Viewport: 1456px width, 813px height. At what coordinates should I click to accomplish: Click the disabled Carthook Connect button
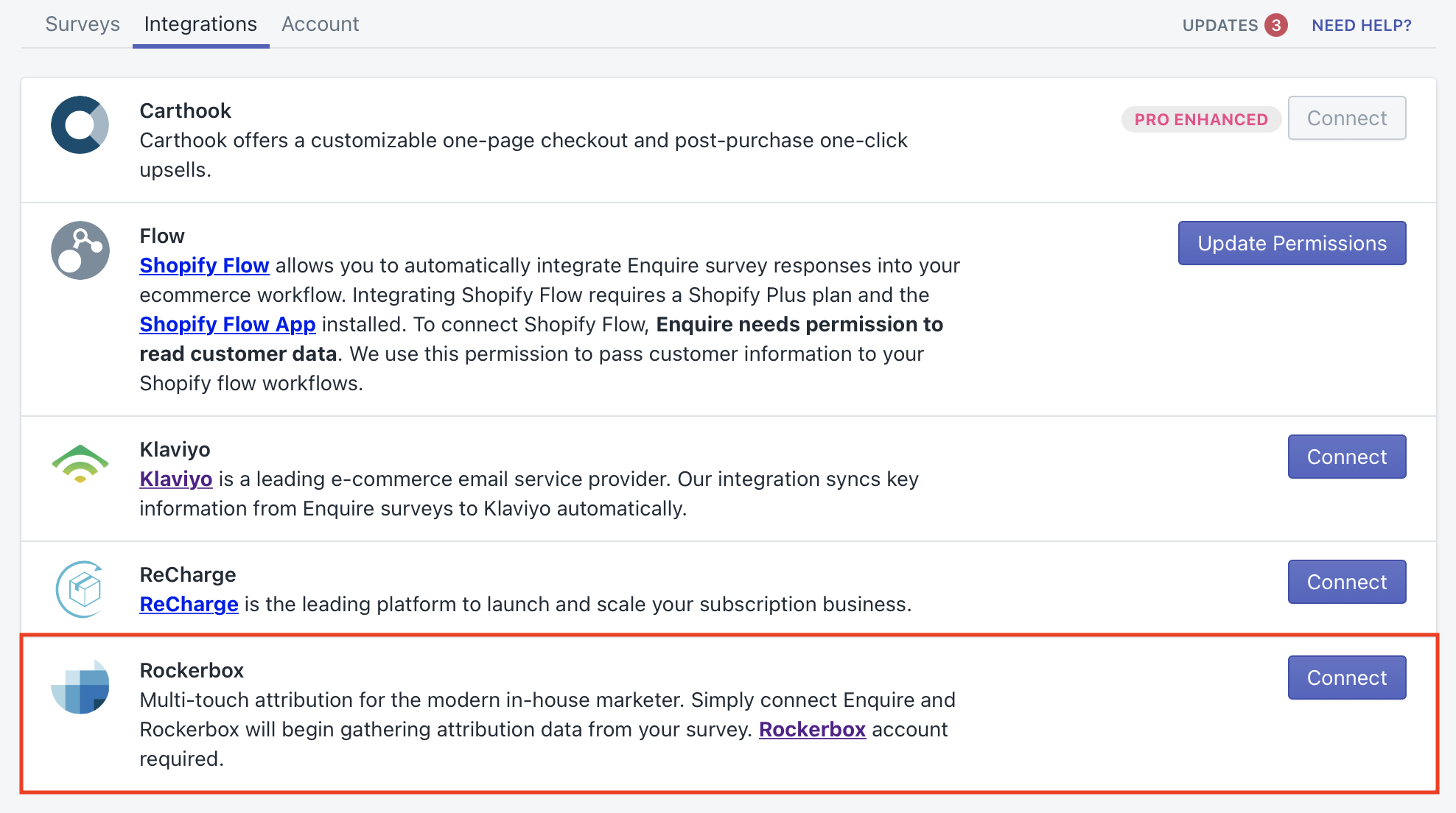(x=1346, y=118)
